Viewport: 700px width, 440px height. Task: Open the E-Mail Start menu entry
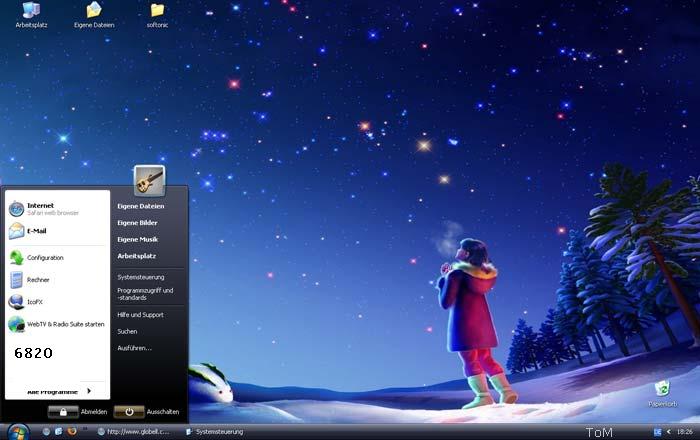coord(57,231)
